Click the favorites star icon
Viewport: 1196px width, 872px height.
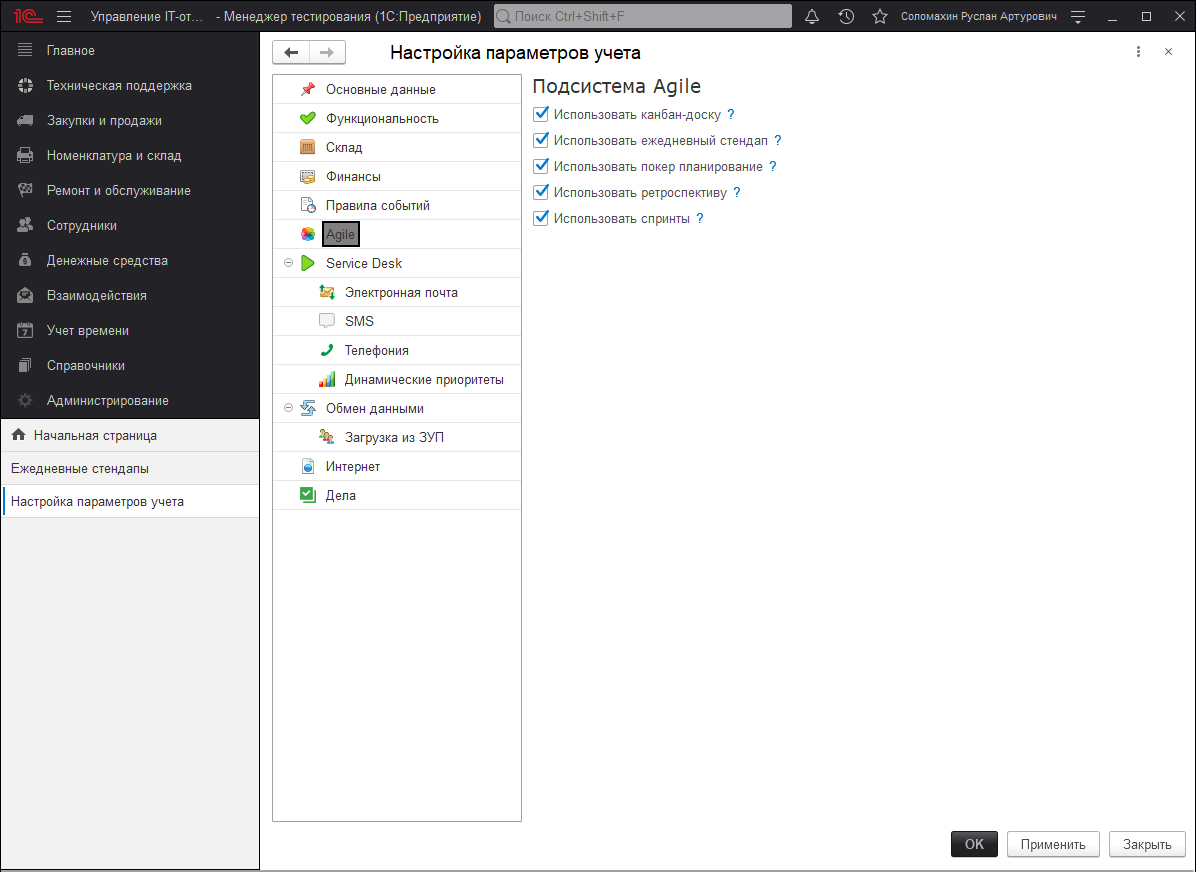(880, 17)
